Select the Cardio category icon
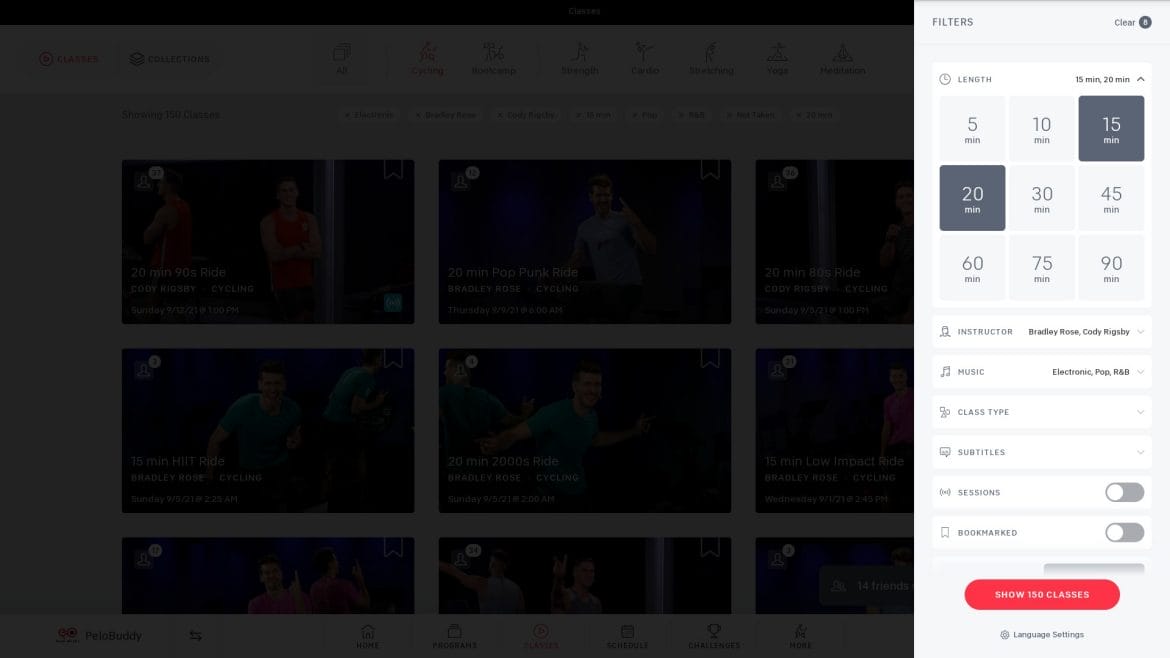Image resolution: width=1170 pixels, height=658 pixels. click(645, 59)
